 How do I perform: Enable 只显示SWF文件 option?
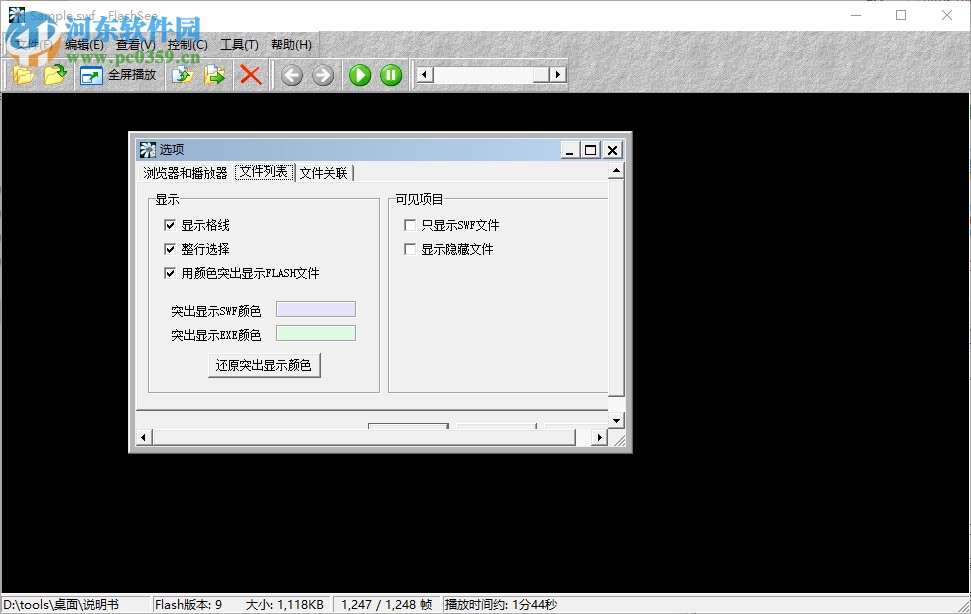[409, 225]
